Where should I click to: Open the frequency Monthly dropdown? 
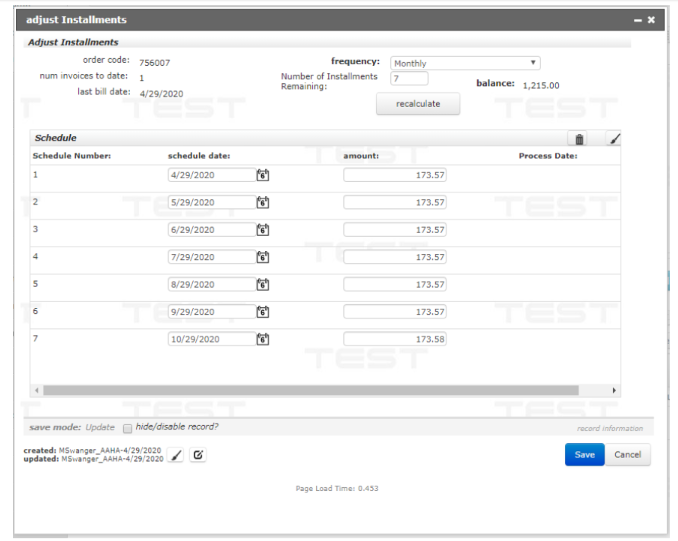465,63
